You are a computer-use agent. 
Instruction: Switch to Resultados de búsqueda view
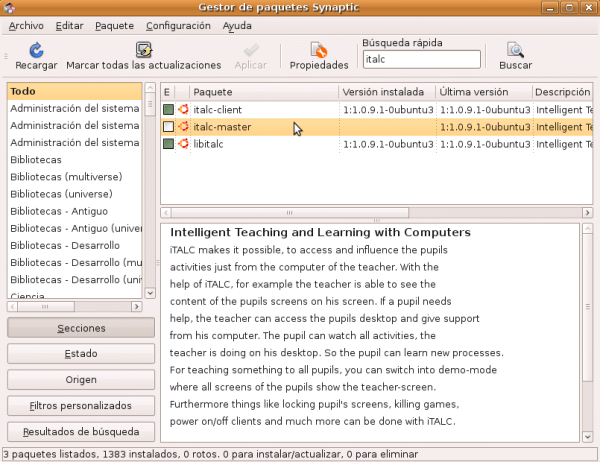pos(81,432)
